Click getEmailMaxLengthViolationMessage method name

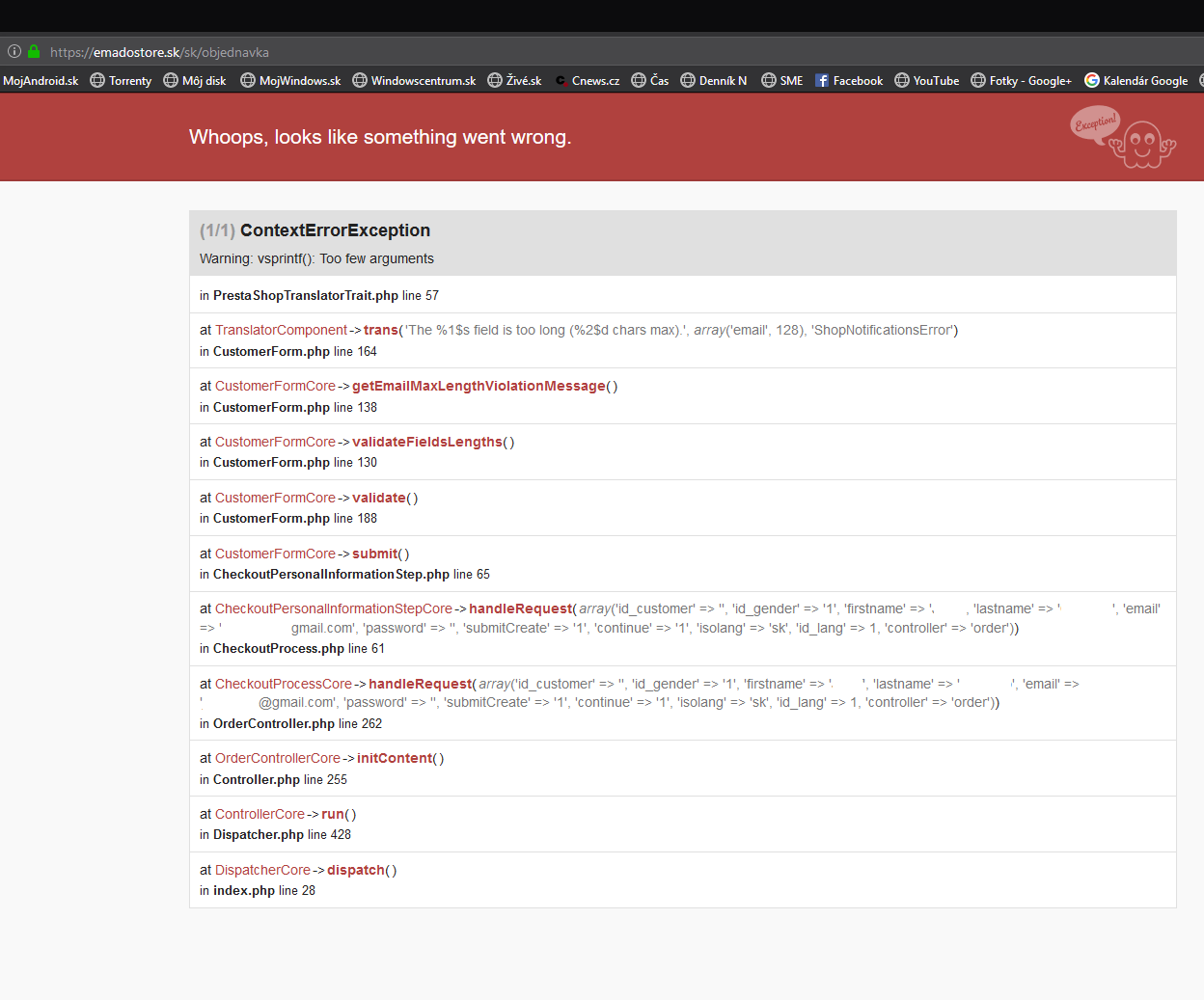(479, 386)
